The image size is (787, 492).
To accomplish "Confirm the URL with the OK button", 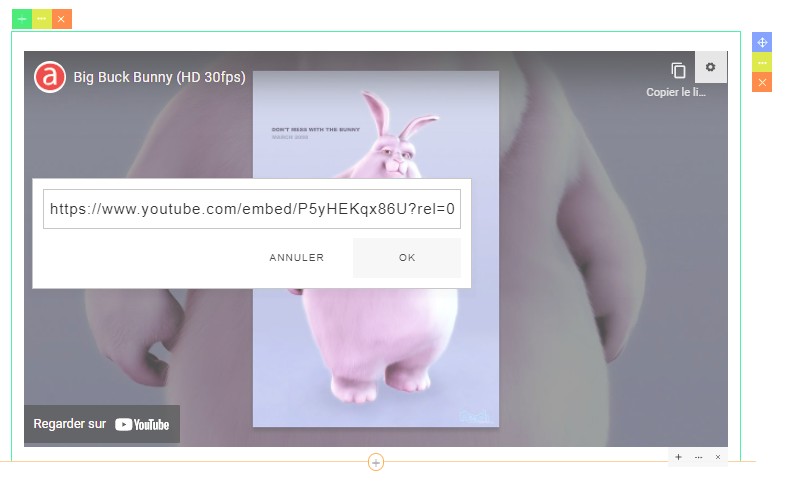I will (407, 258).
